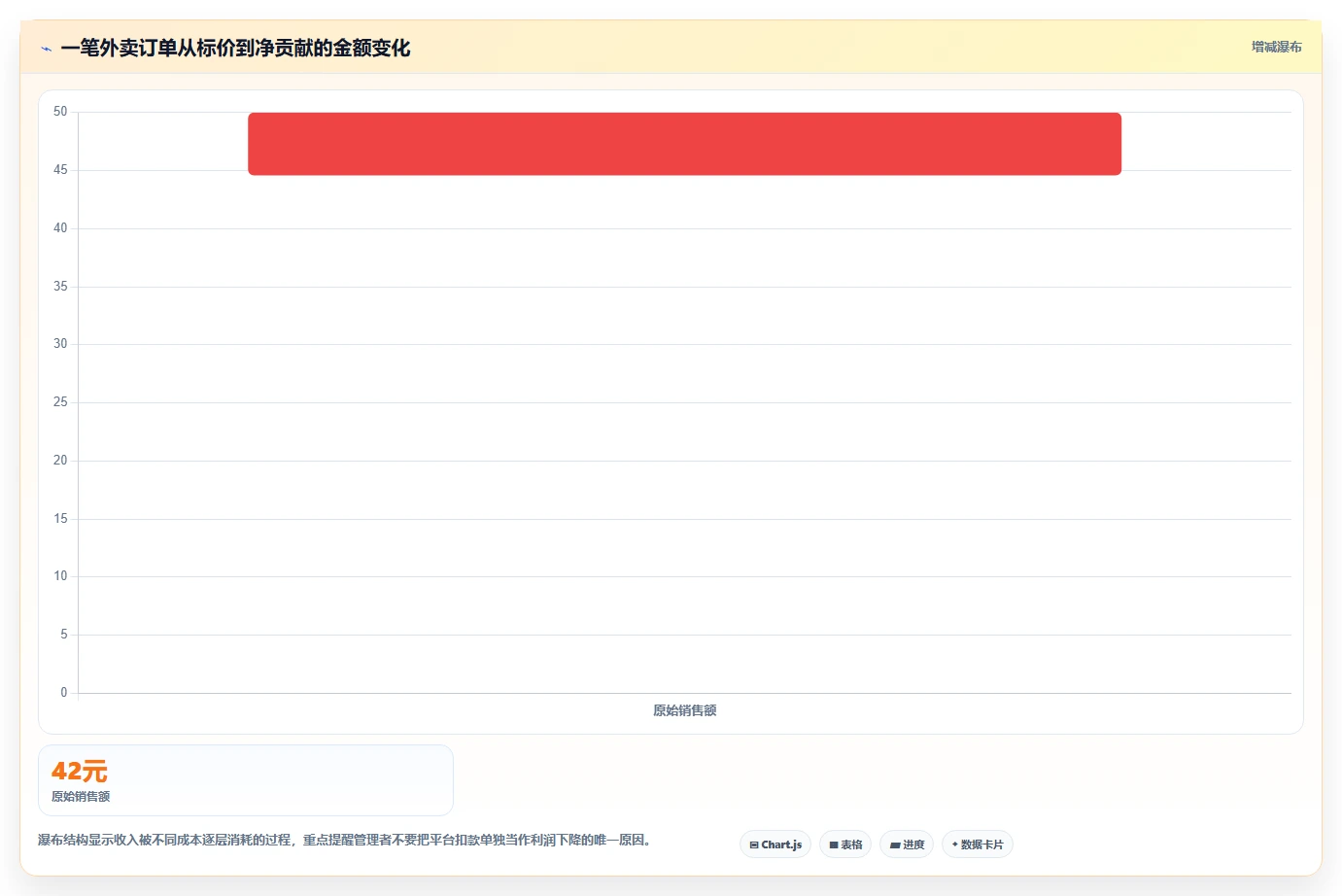Select the Chart.js tag chip
The width and height of the screenshot is (1342, 896).
click(x=775, y=844)
